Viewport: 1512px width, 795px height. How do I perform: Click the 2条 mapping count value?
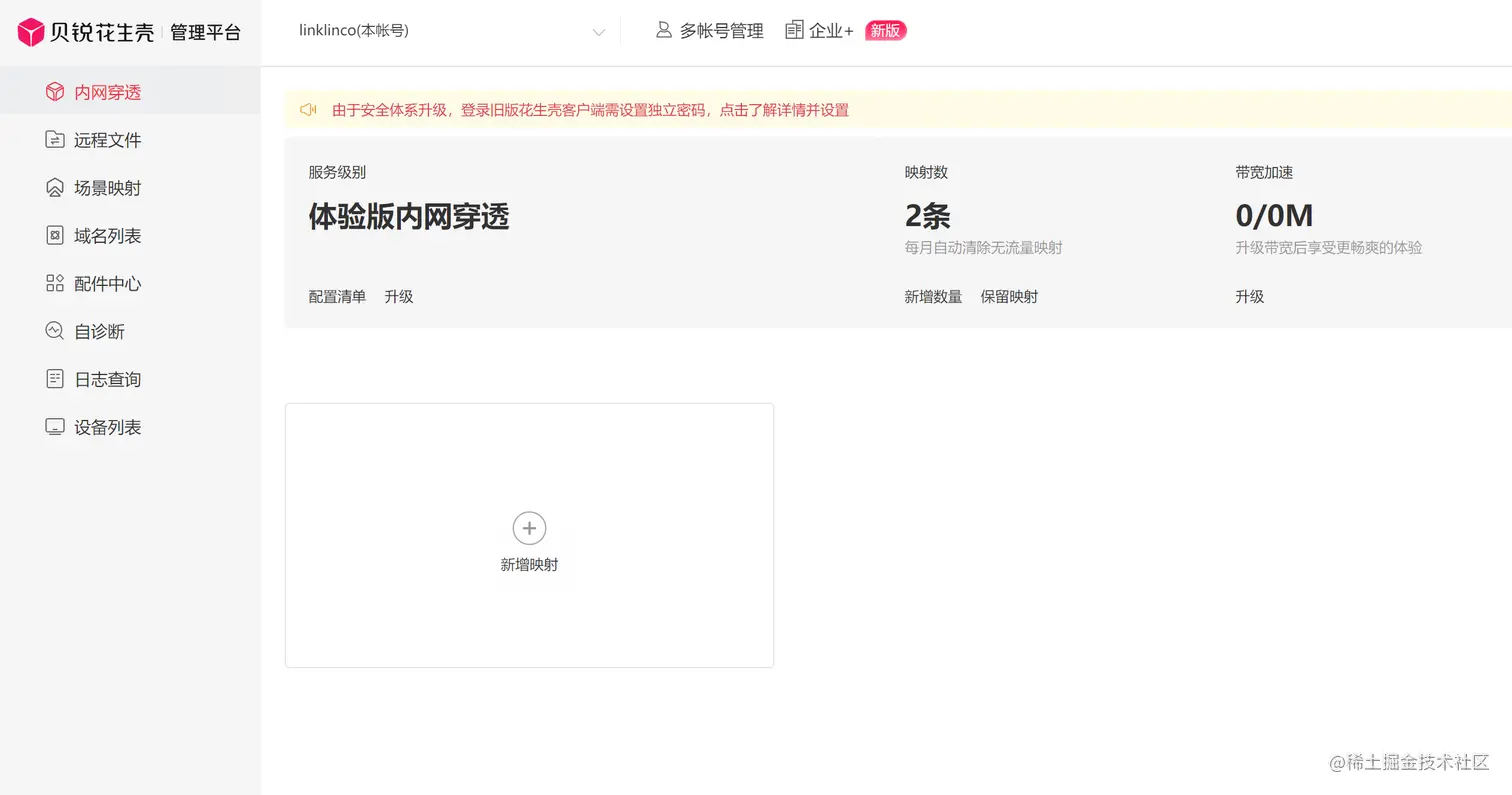(927, 216)
